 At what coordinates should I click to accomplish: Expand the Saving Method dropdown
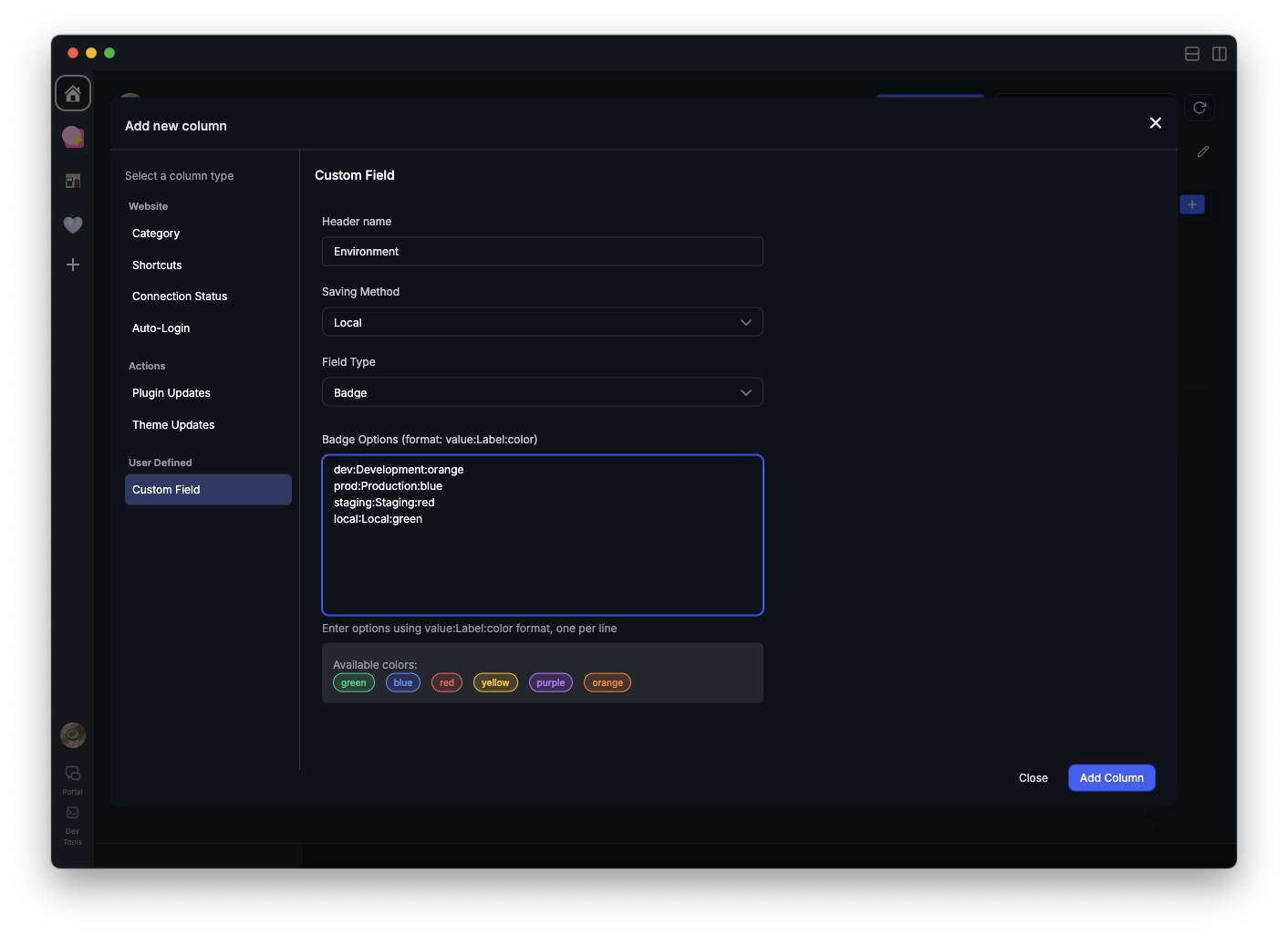(542, 322)
